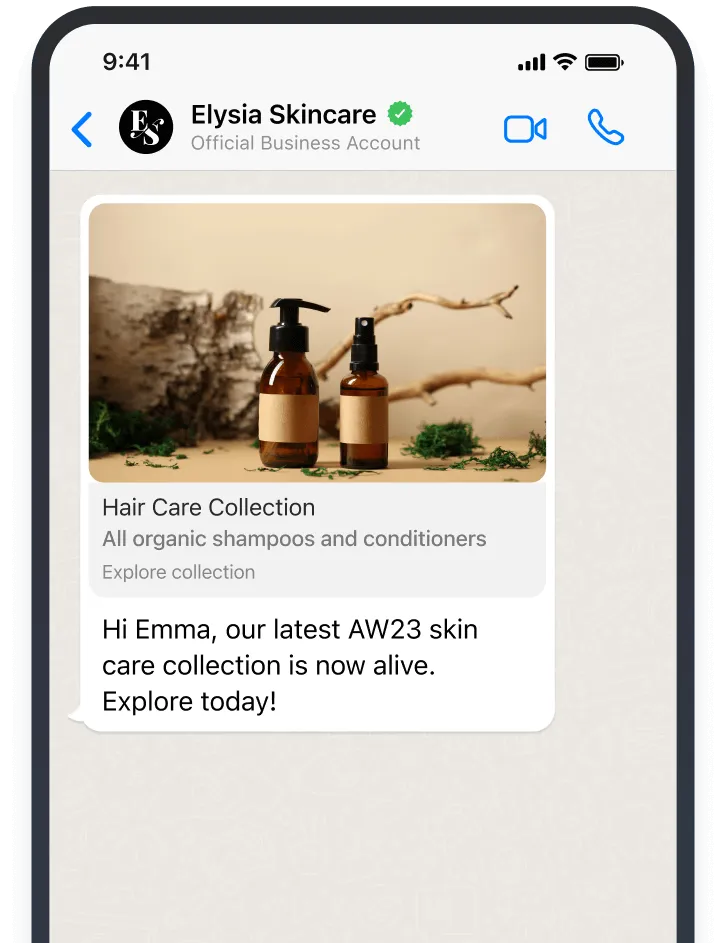
Task: Open the hair care bottles product image
Action: coord(318,343)
